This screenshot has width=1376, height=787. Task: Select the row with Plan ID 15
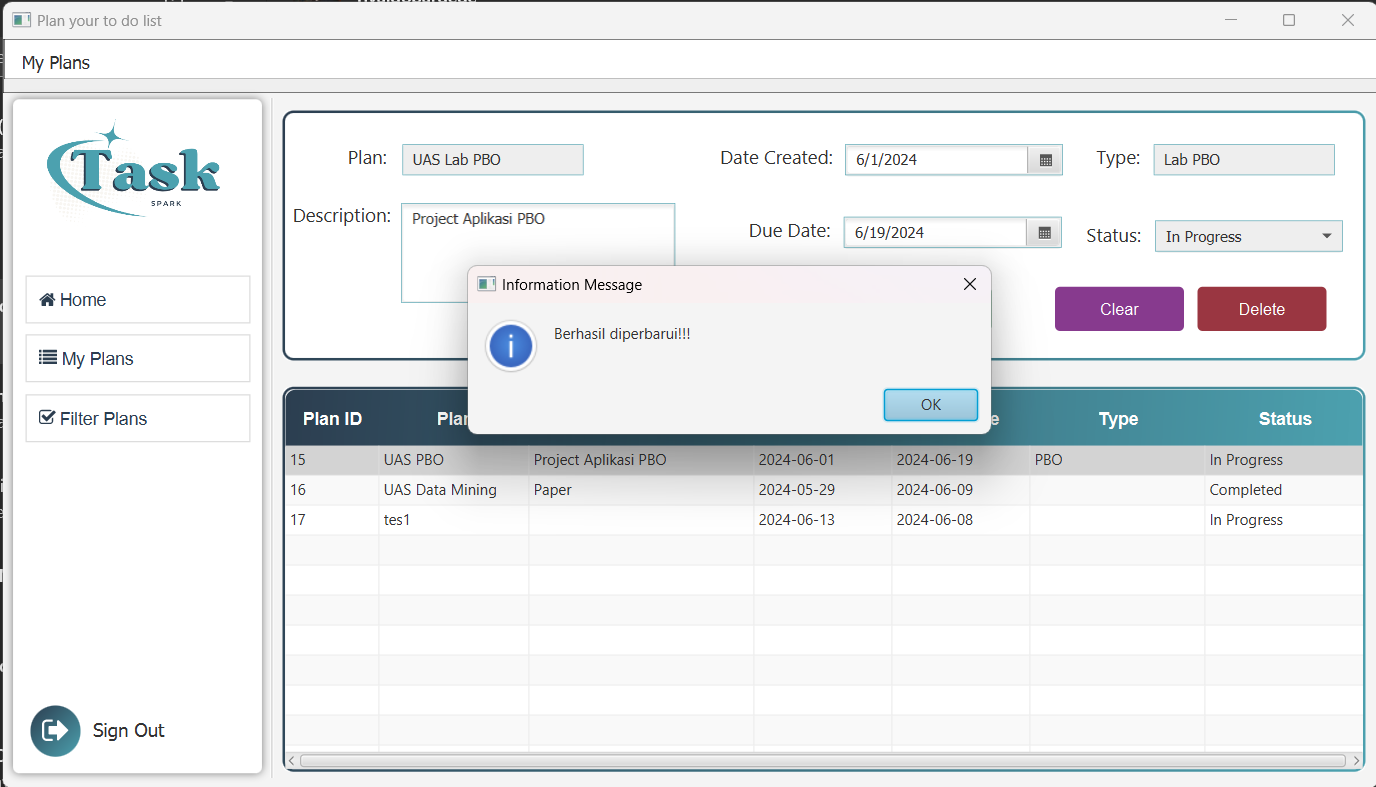tap(824, 460)
